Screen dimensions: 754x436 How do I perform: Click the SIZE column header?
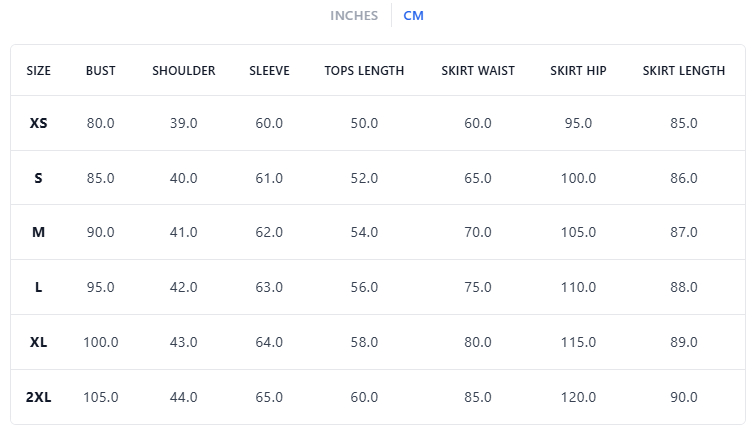coord(39,71)
